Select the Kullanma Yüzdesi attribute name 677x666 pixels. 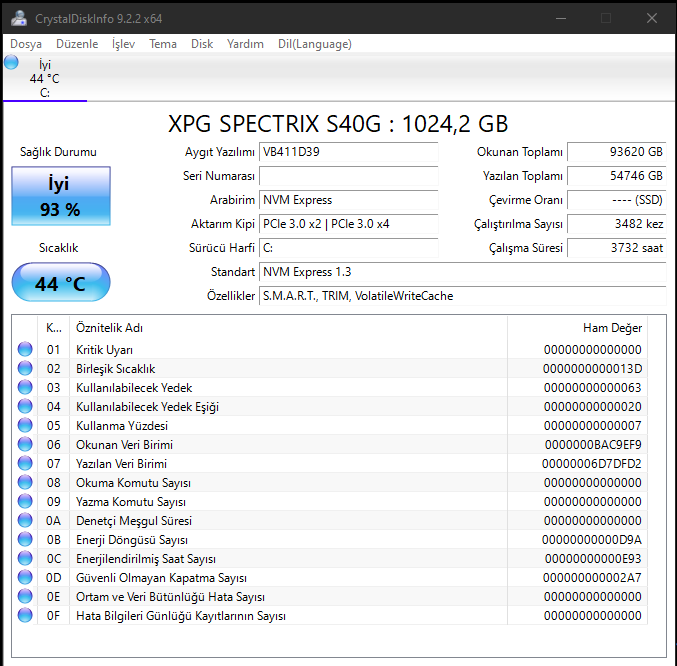122,426
